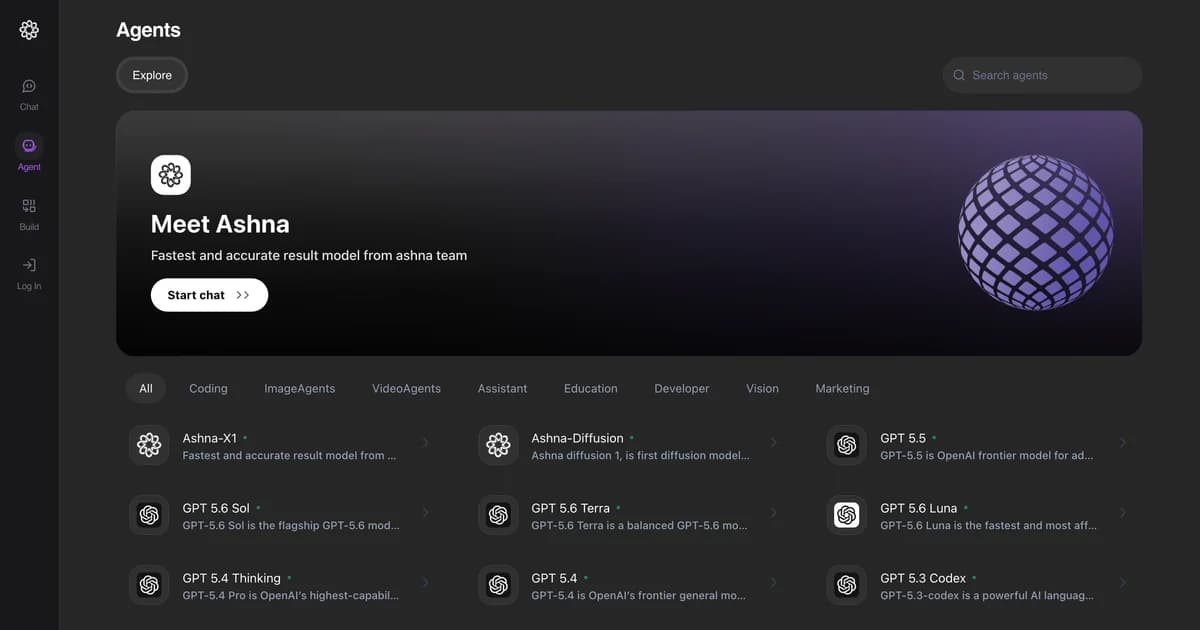Screen dimensions: 1200x630
Task: Click the GPT 5.6 Terra agent name
Action: pos(569,508)
